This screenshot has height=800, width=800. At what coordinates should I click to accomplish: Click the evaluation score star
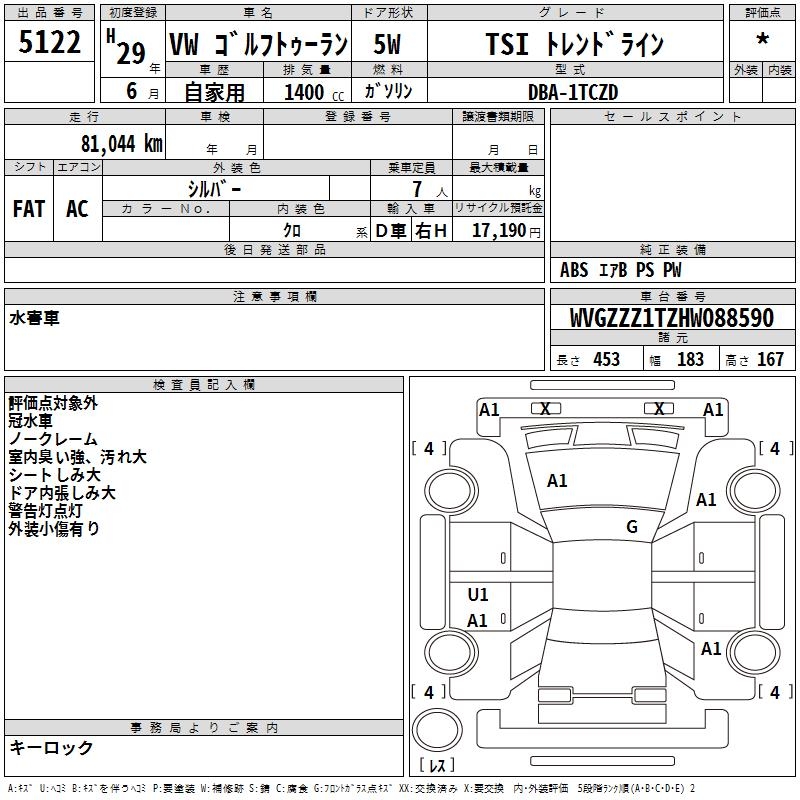tap(762, 40)
